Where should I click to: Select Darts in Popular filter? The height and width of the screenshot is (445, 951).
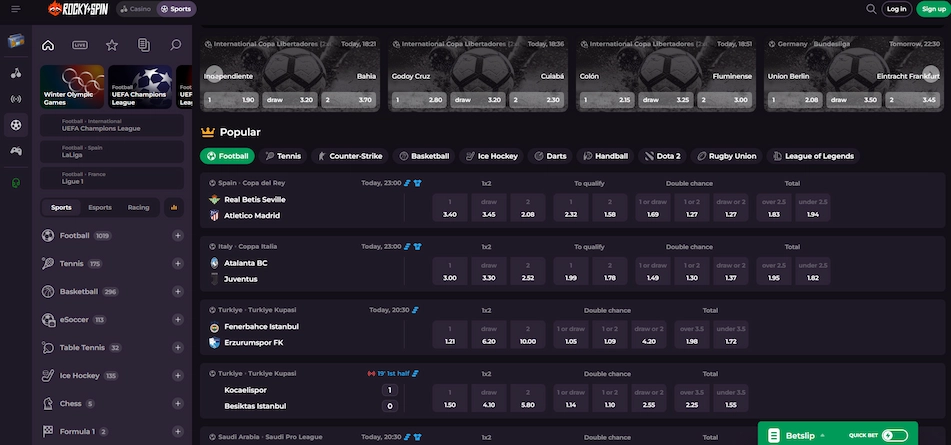pos(550,156)
